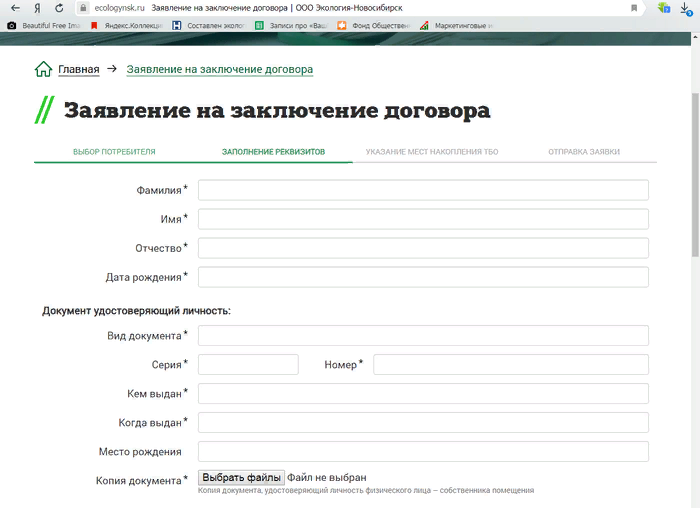Image resolution: width=700 pixels, height=508 pixels.
Task: Open the Записи про bookmark
Action: [292, 26]
